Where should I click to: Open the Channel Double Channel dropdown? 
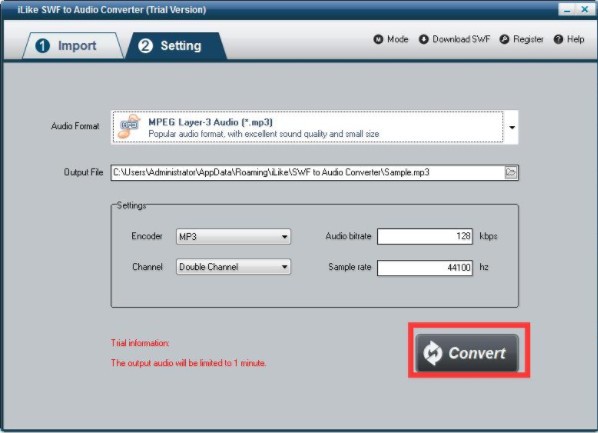[x=233, y=267]
